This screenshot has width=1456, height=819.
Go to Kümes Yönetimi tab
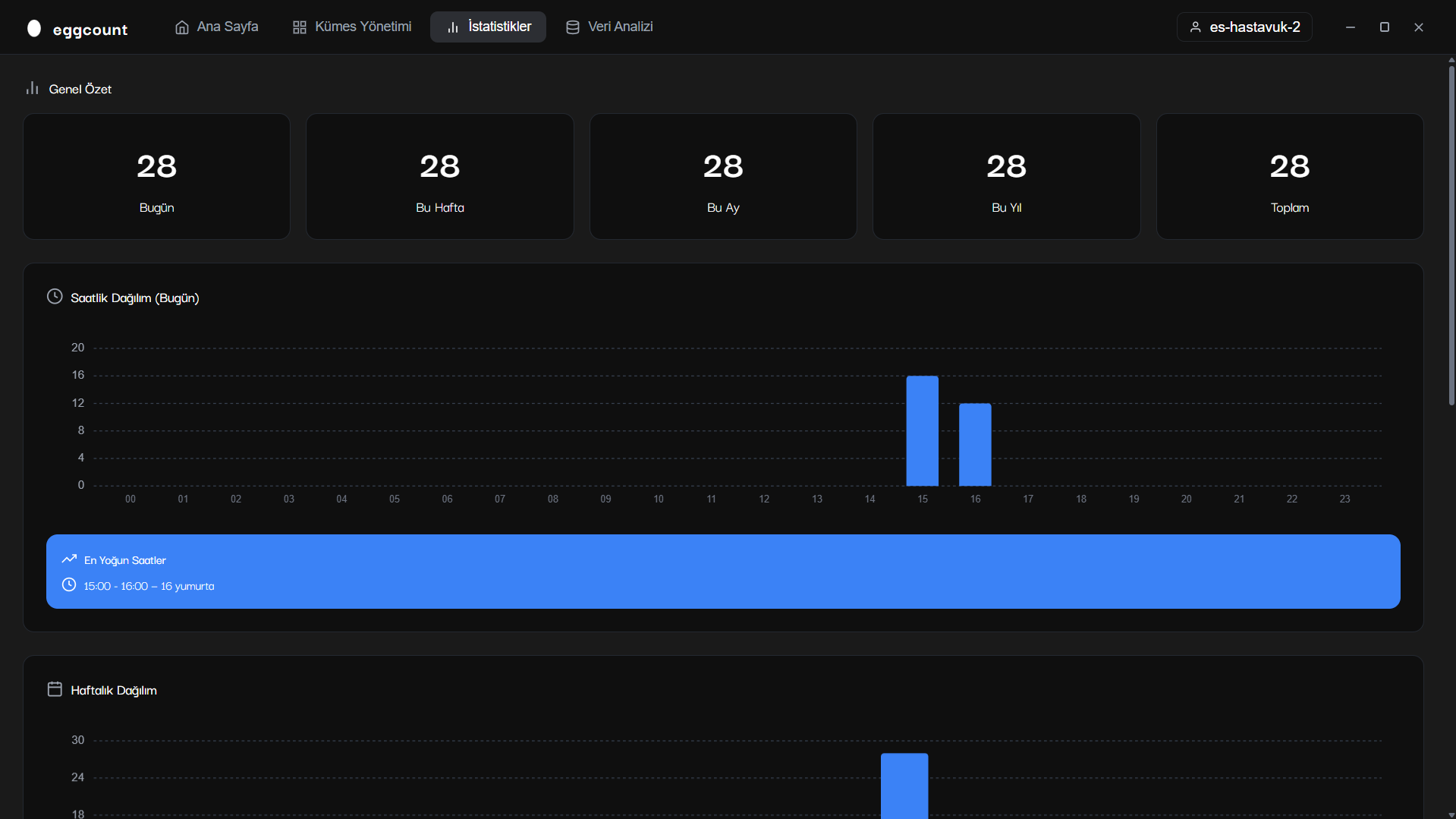click(x=352, y=27)
